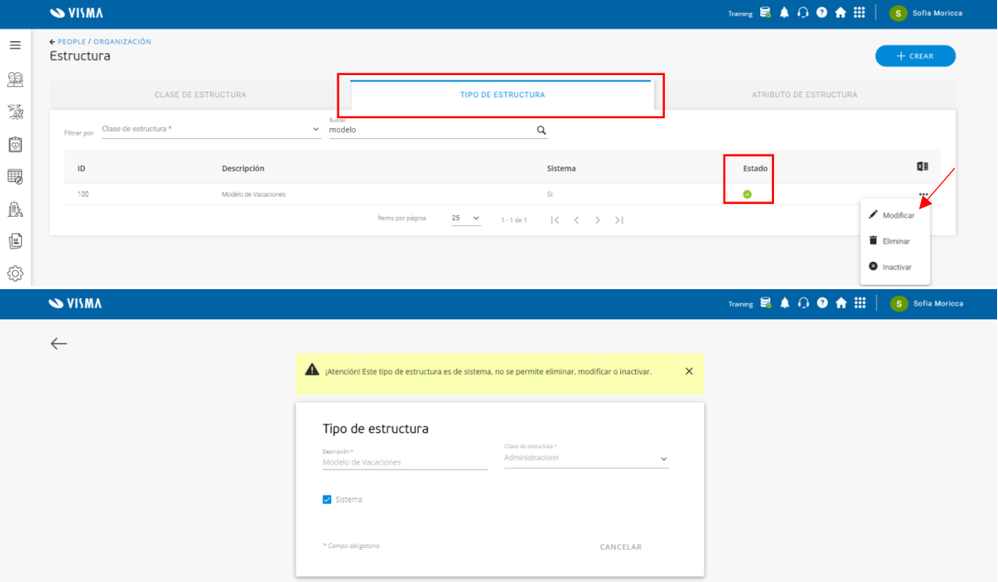Click the Sofia Moricca name in the Estructura screen header
Viewport: 998px width, 582px height.
[937, 13]
